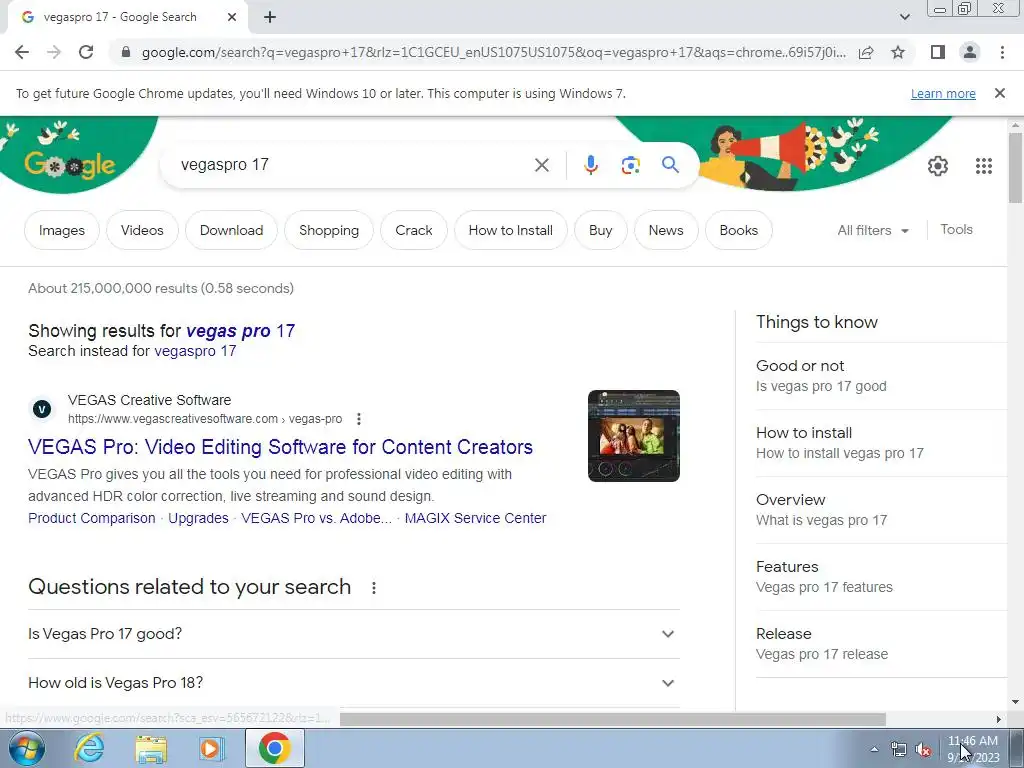
Task: Submit search with magnifier icon
Action: point(670,165)
